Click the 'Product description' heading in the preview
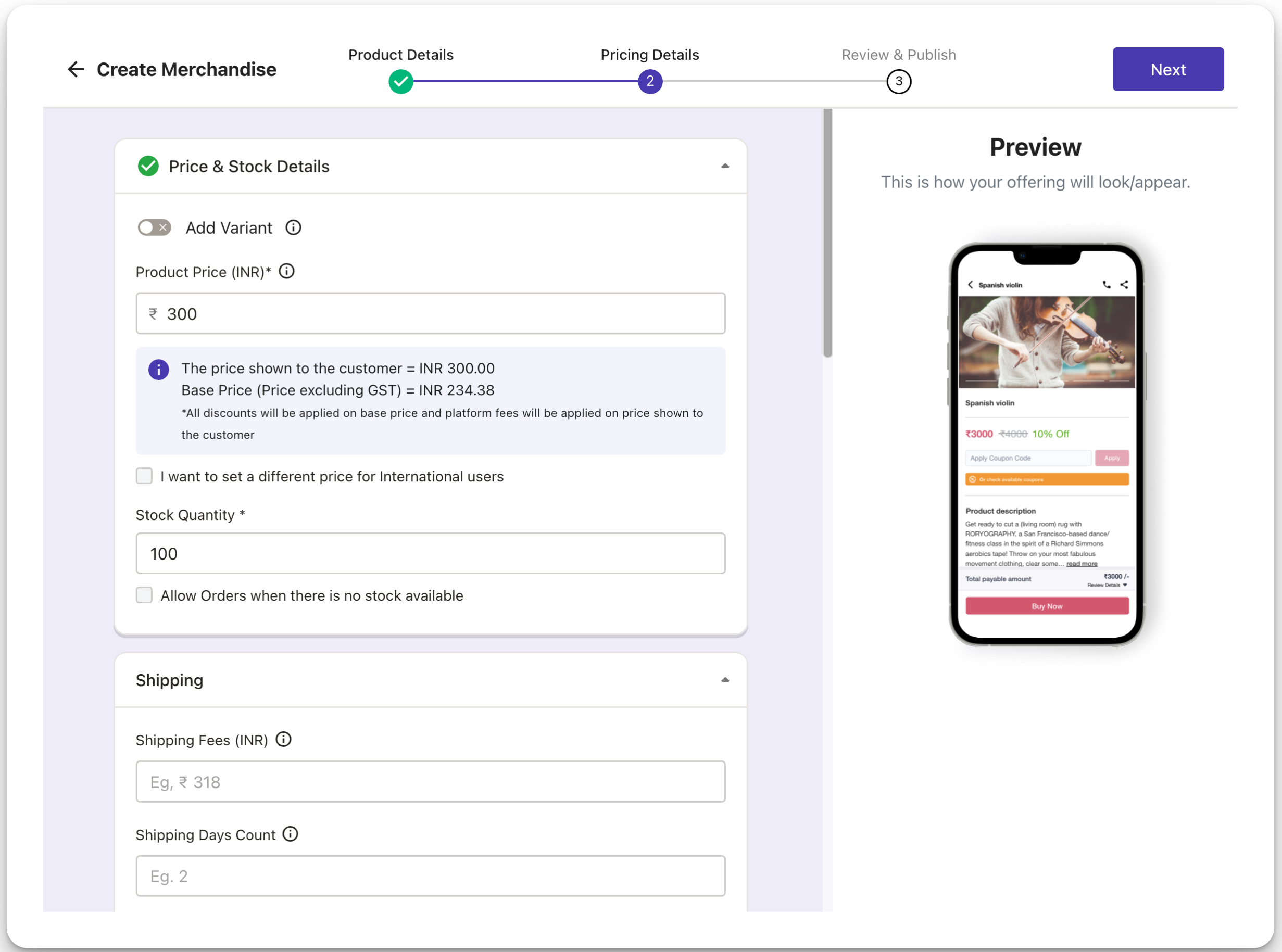1282x952 pixels. [1000, 511]
